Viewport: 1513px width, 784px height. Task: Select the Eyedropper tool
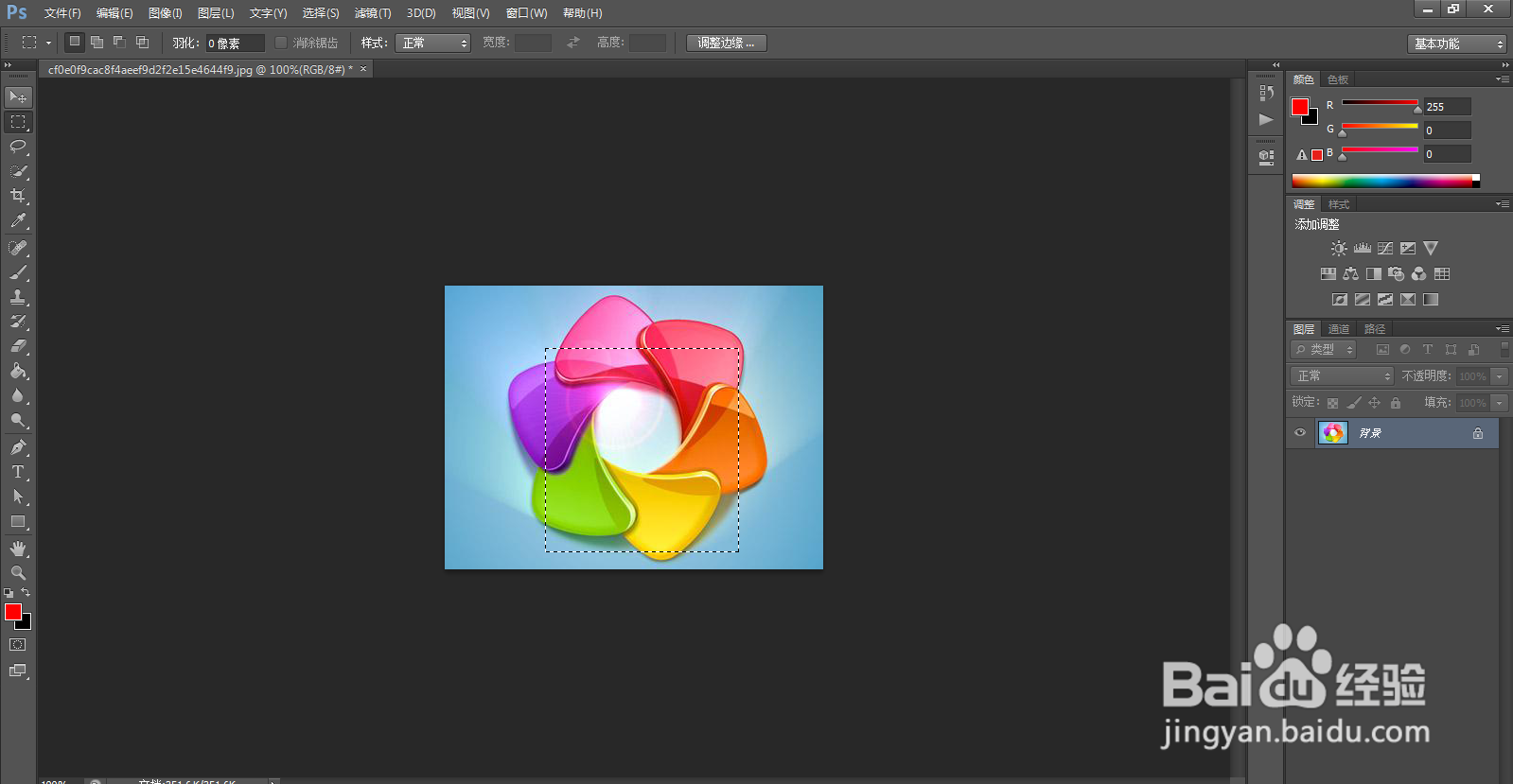pos(18,220)
